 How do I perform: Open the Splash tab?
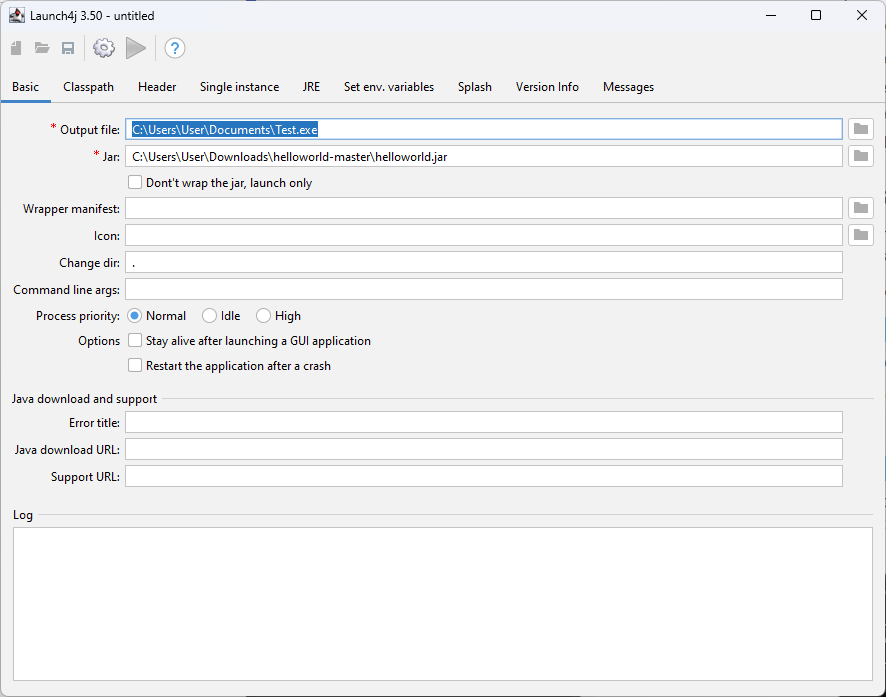click(475, 87)
